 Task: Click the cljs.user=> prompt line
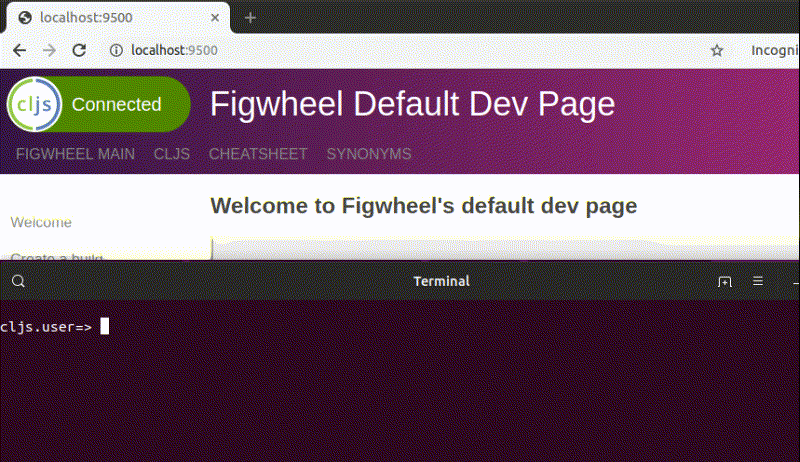click(54, 326)
